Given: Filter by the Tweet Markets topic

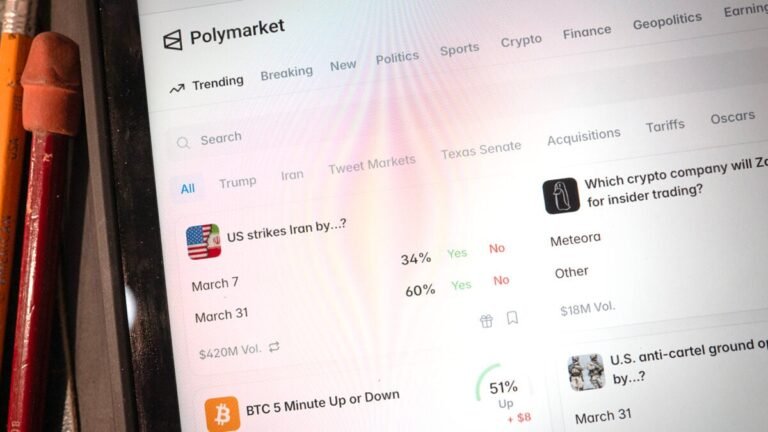Looking at the screenshot, I should click(x=372, y=165).
